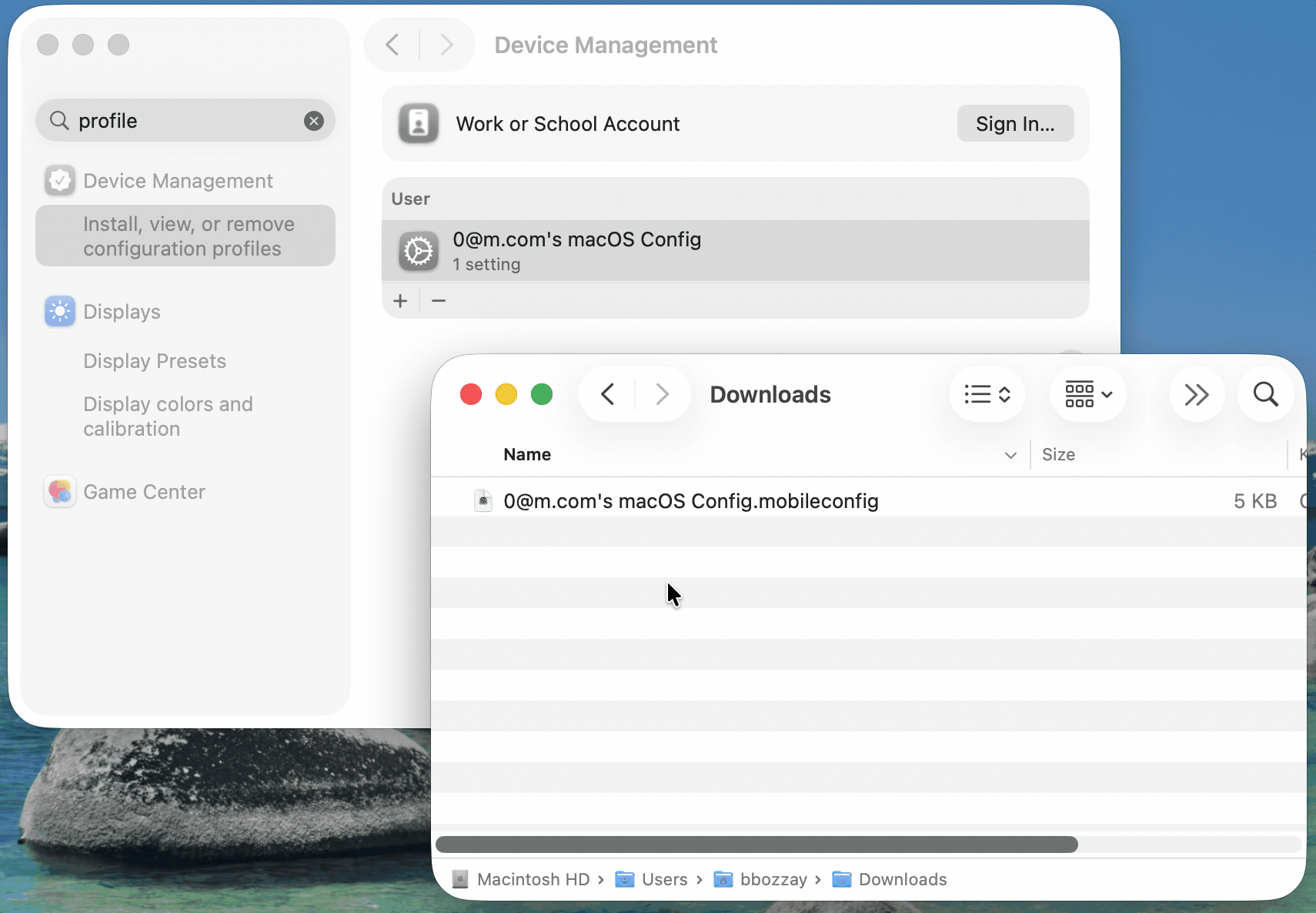The width and height of the screenshot is (1316, 913).
Task: Select Display Presets search result
Action: [155, 361]
